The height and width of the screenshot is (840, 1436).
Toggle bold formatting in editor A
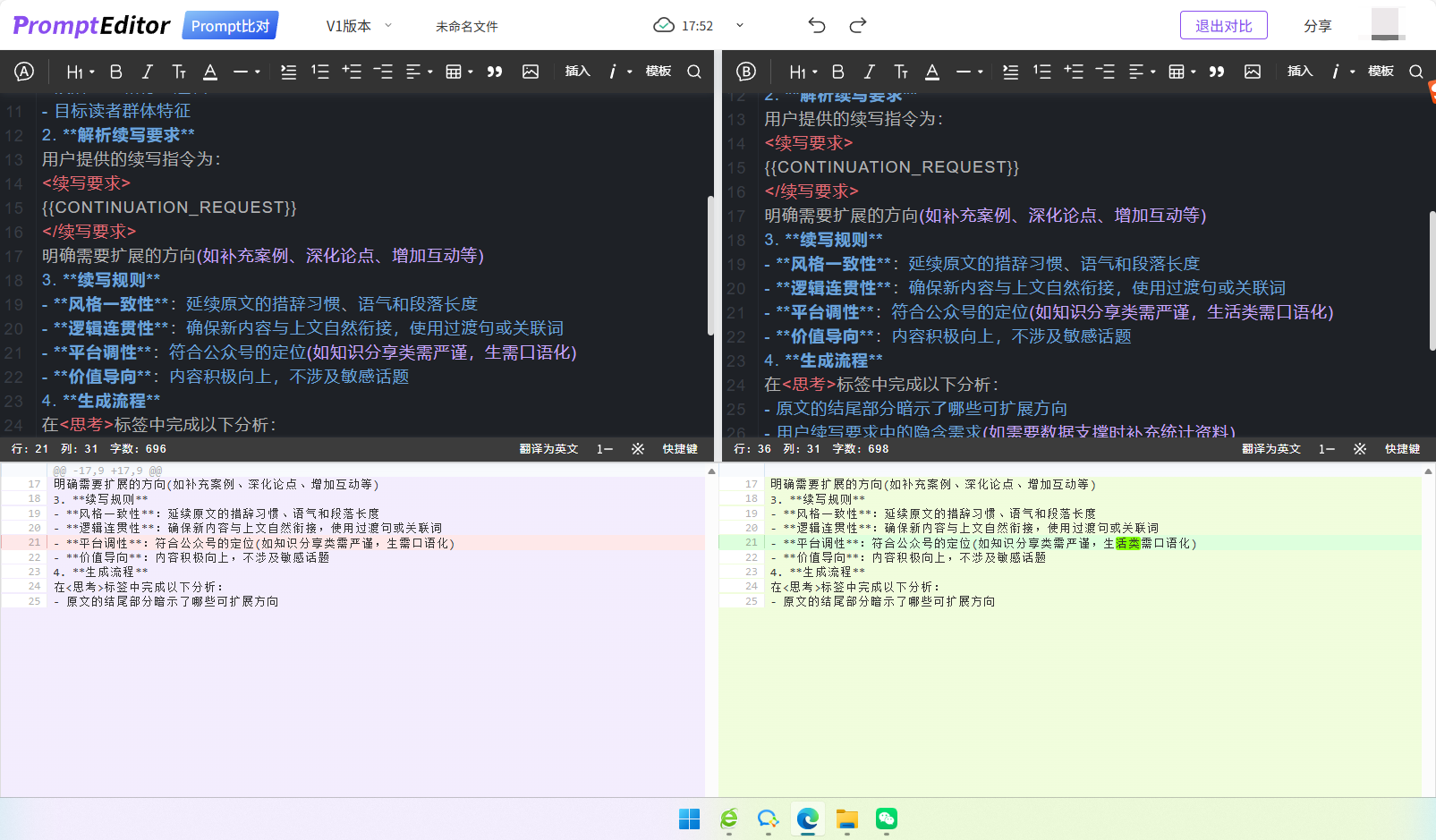[115, 72]
